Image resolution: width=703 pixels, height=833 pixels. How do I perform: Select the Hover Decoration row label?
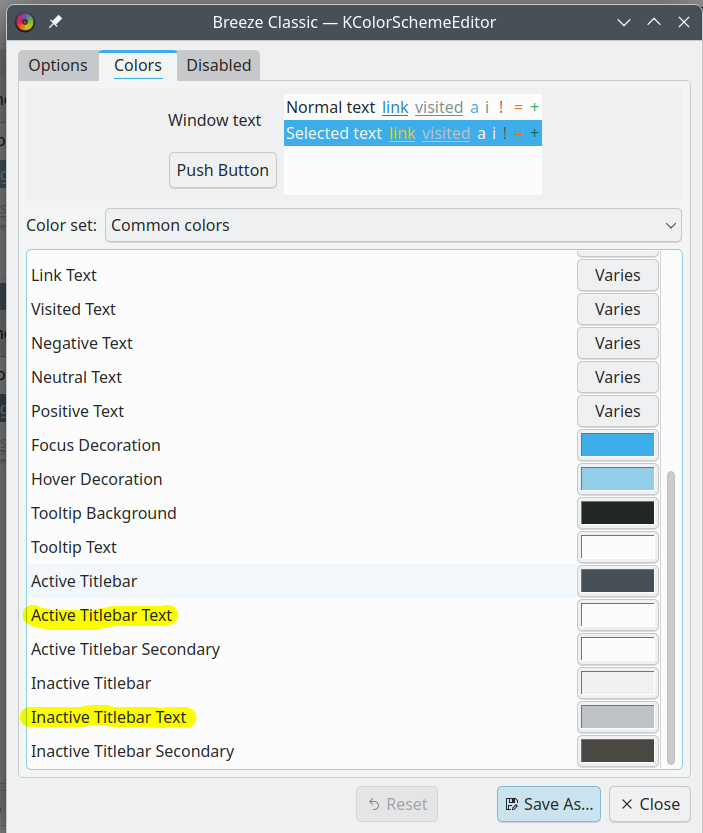(97, 479)
